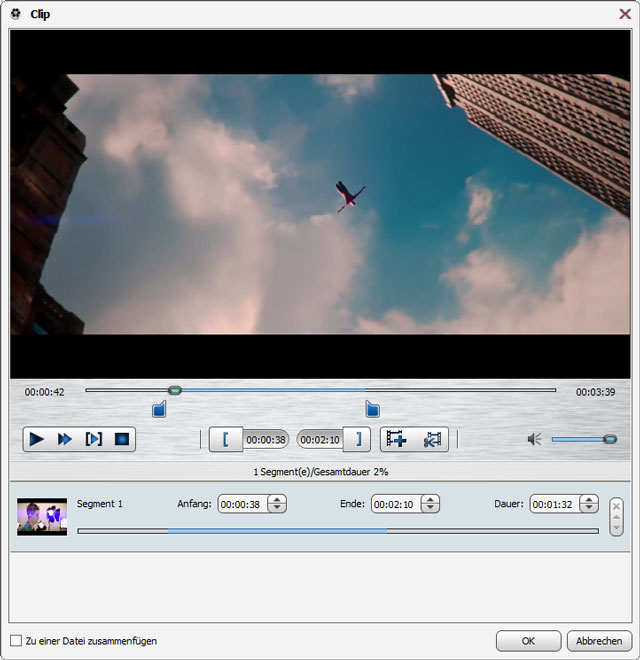Viewport: 640px width, 660px height.
Task: Split the clip with the scissors icon
Action: coord(432,439)
